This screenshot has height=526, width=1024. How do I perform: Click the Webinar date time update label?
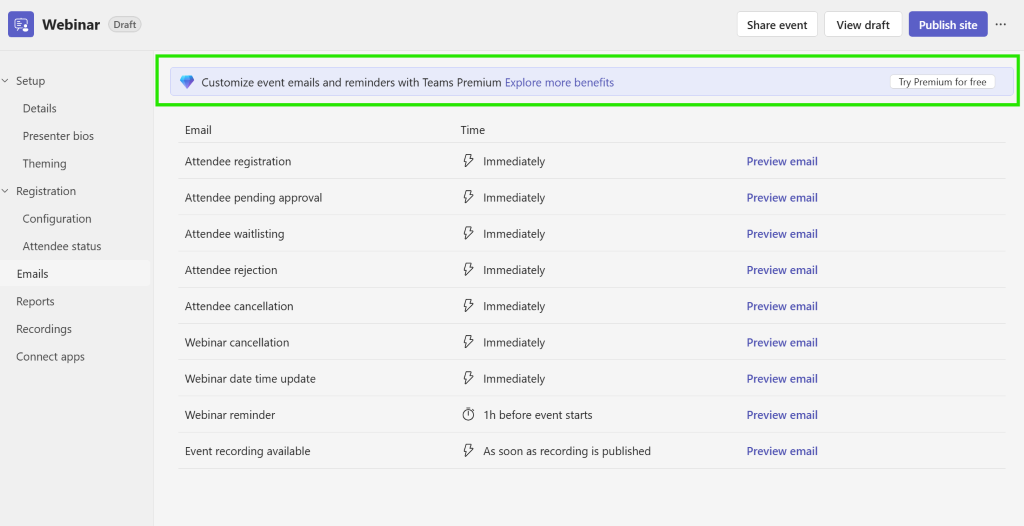(x=250, y=378)
